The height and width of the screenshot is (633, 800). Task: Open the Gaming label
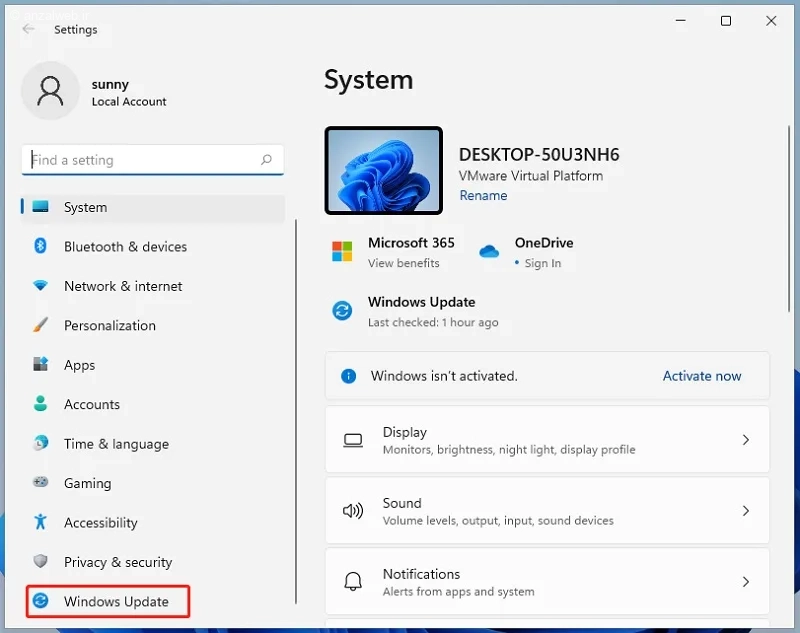[88, 483]
